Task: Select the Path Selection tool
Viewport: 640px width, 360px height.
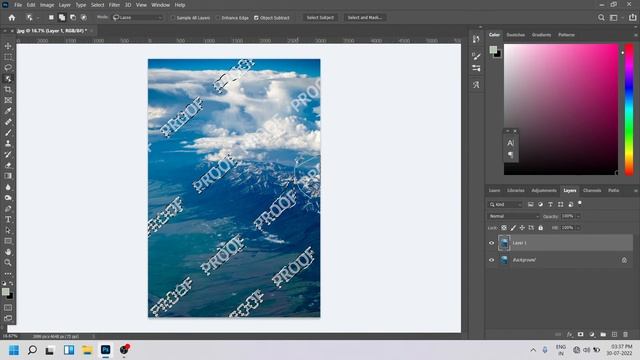Action: coord(8,230)
